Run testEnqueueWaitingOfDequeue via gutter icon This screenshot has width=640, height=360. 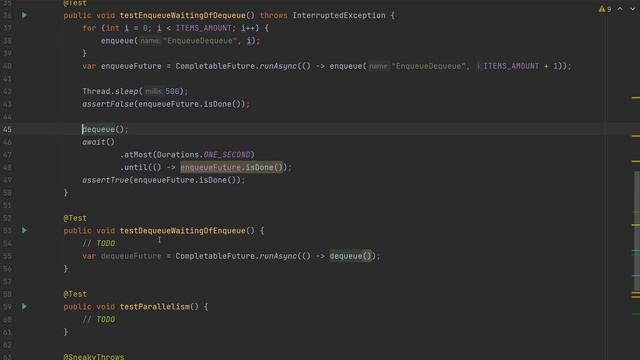click(24, 15)
